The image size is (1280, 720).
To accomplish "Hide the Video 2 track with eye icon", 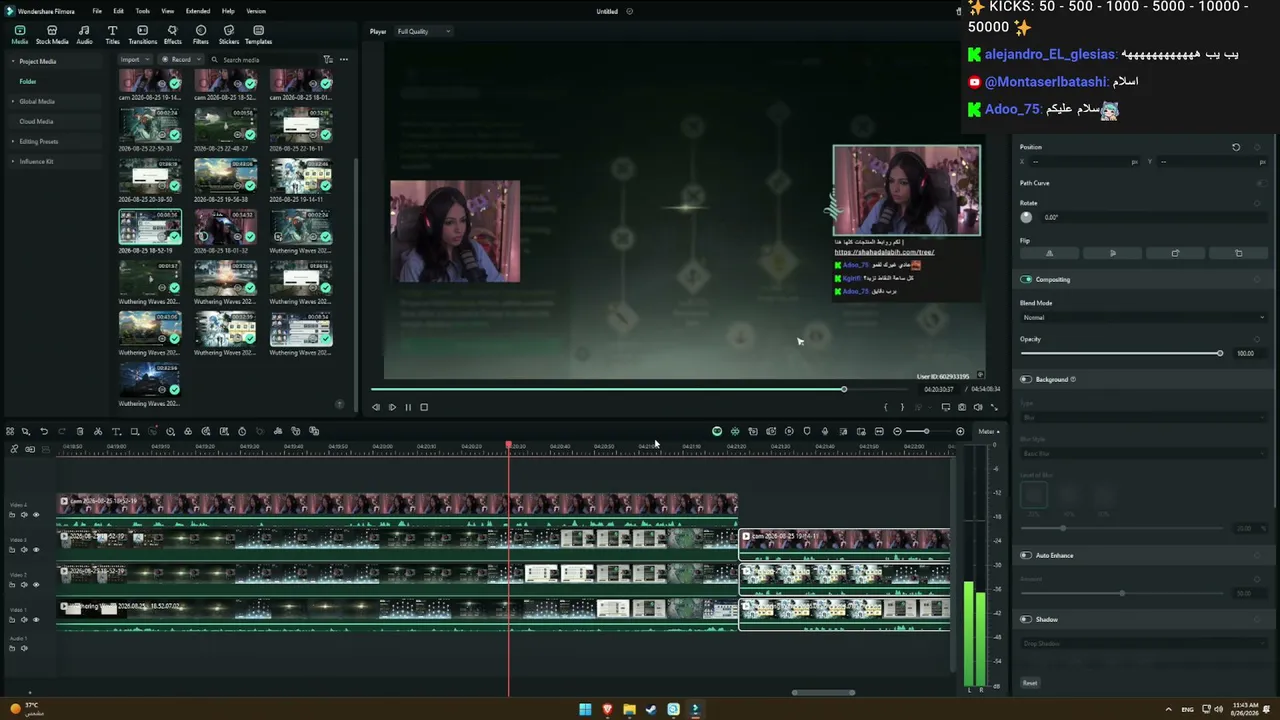I will [x=36, y=585].
